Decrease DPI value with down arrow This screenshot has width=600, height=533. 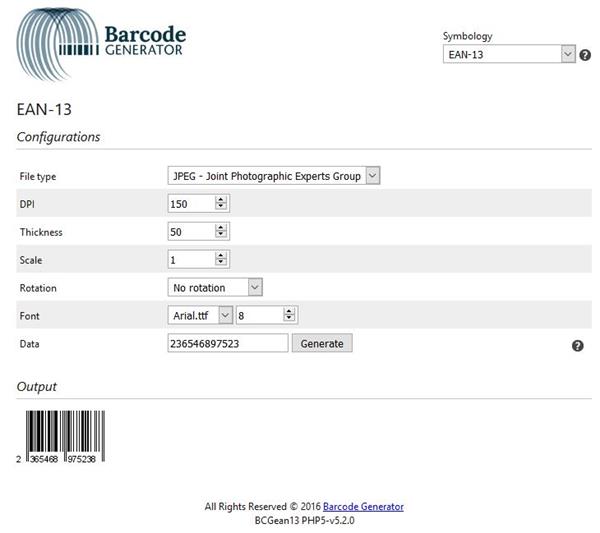(221, 206)
